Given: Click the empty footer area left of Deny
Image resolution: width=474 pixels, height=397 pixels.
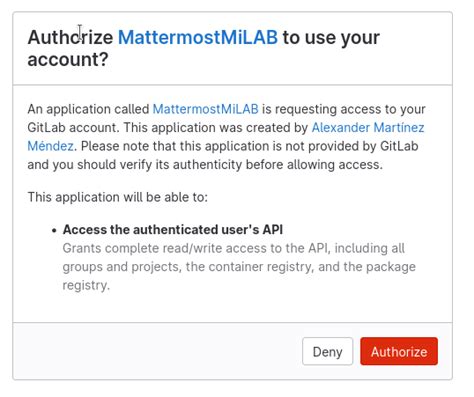Looking at the screenshot, I should tap(157, 351).
